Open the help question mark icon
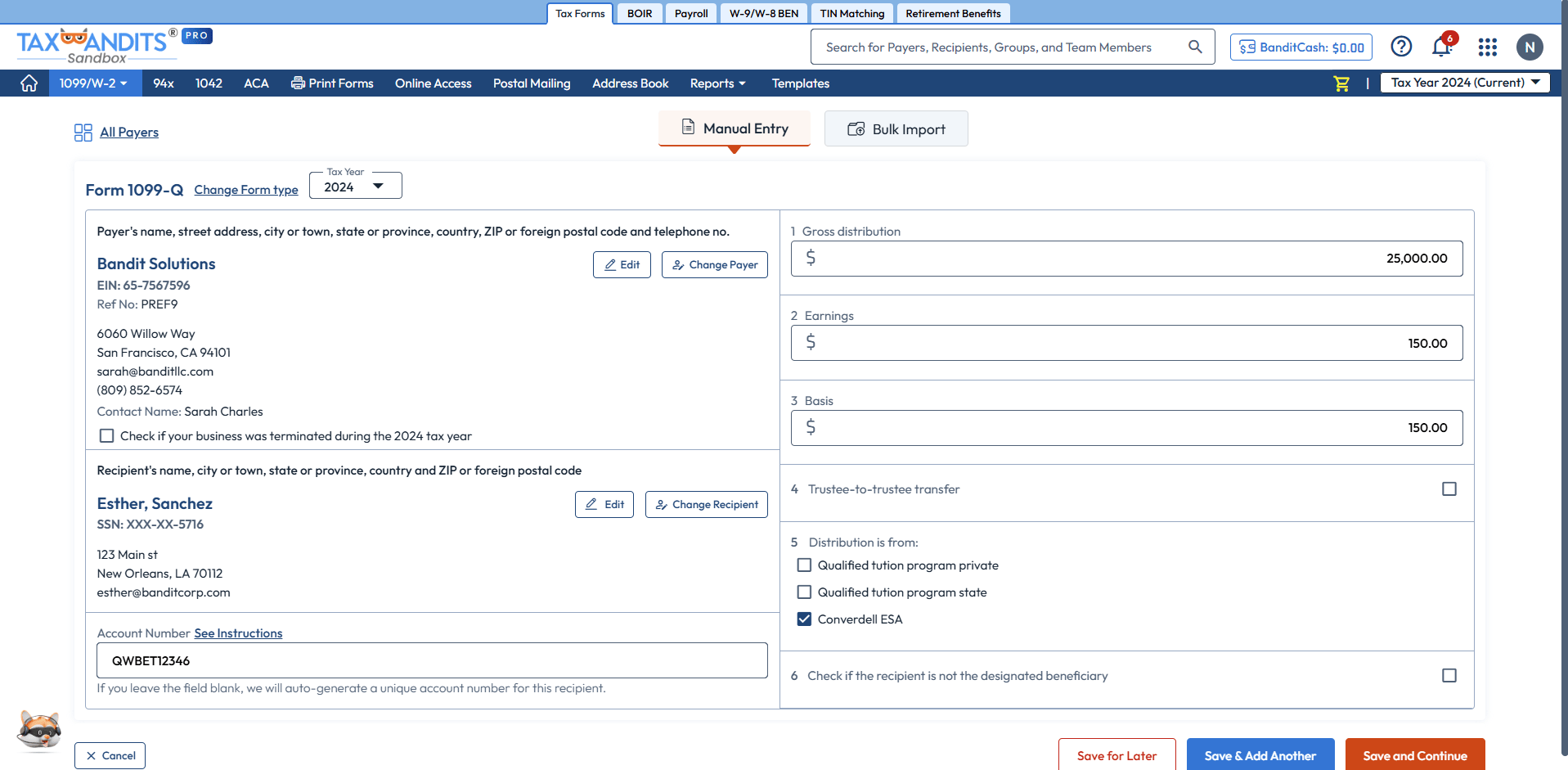 pyautogui.click(x=1401, y=47)
